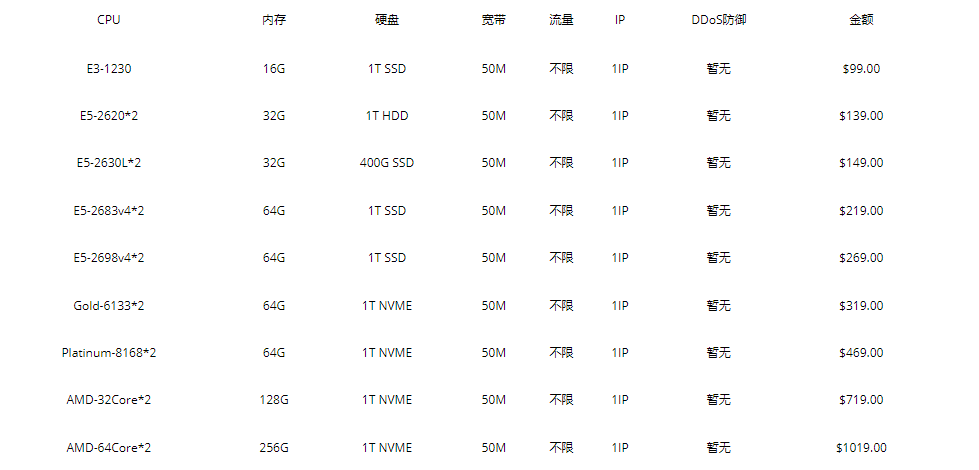This screenshot has width=979, height=470.
Task: Click the 内存 column header
Action: [274, 20]
